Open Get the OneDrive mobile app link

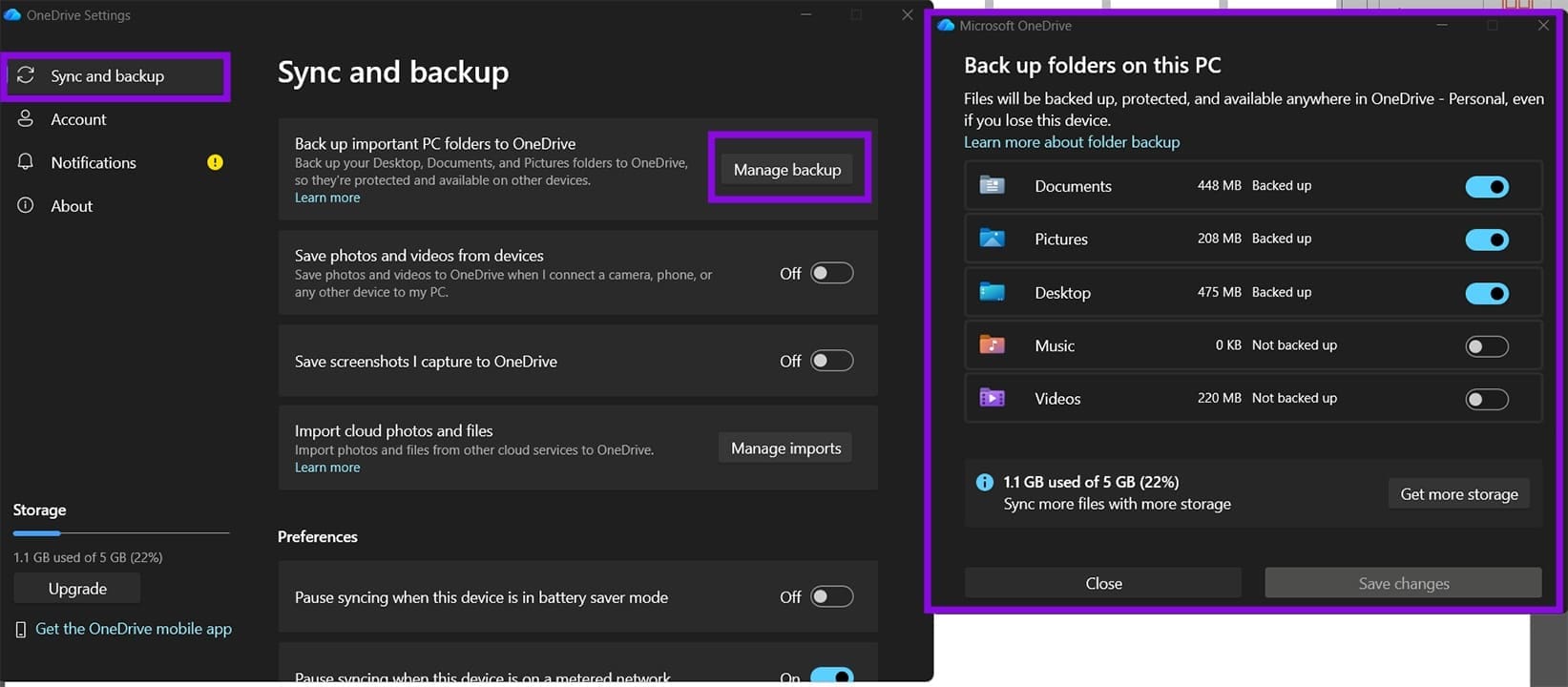[134, 629]
